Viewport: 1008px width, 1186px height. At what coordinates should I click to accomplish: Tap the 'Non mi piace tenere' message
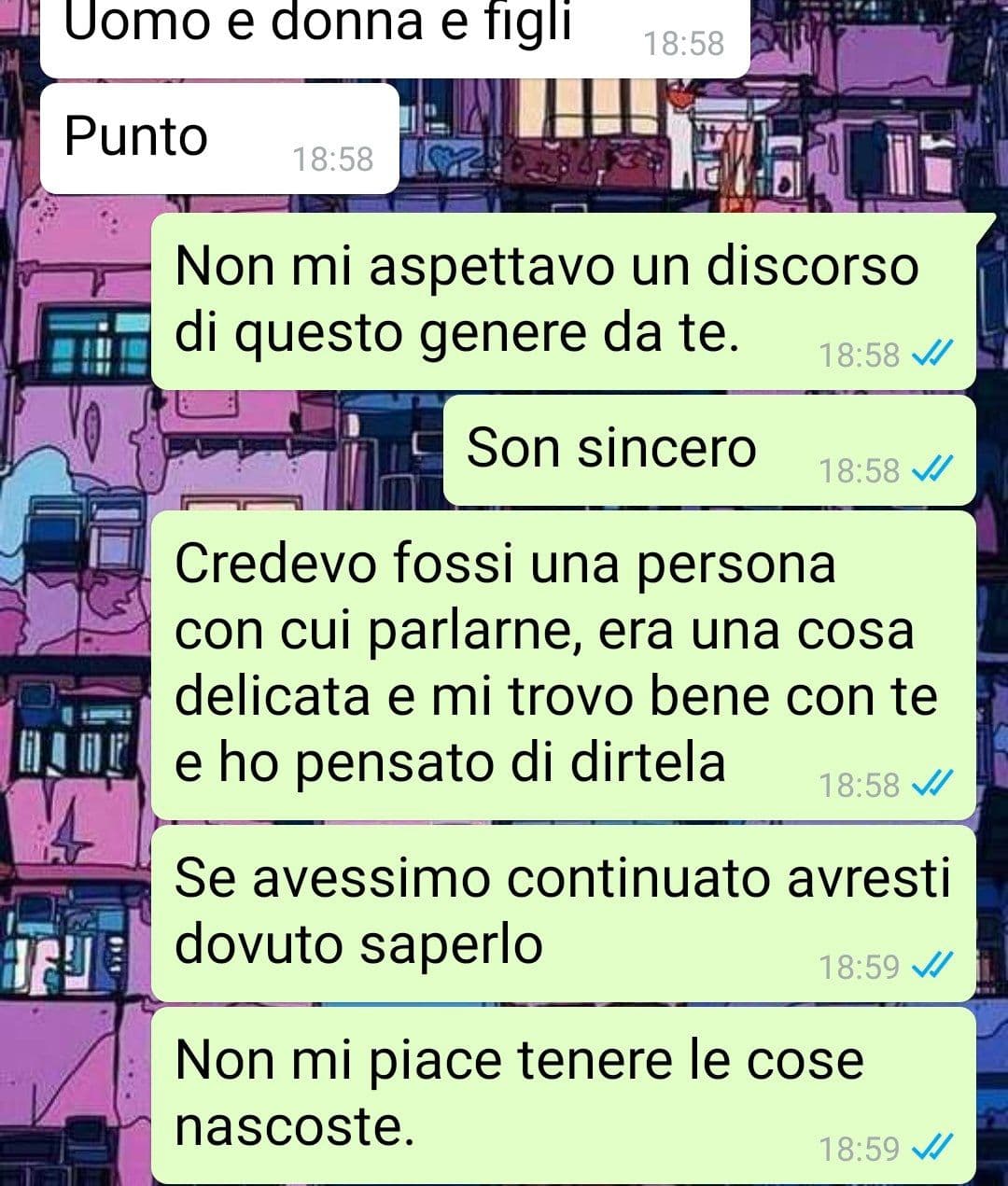point(564,1094)
